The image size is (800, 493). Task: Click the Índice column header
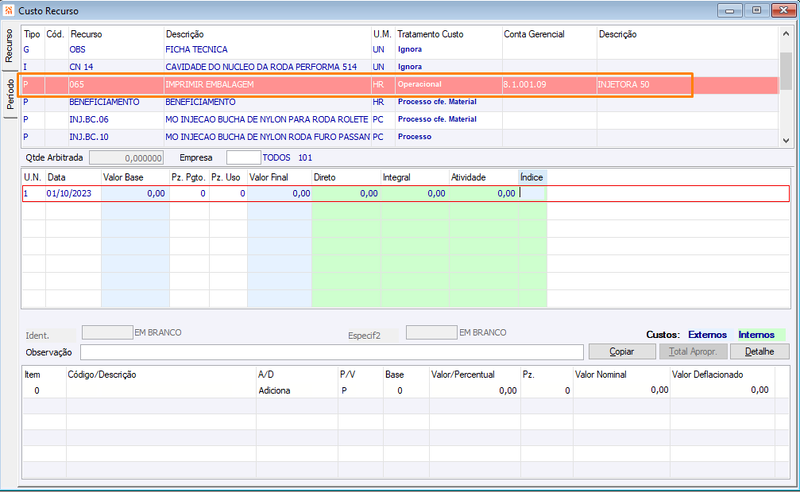point(532,178)
